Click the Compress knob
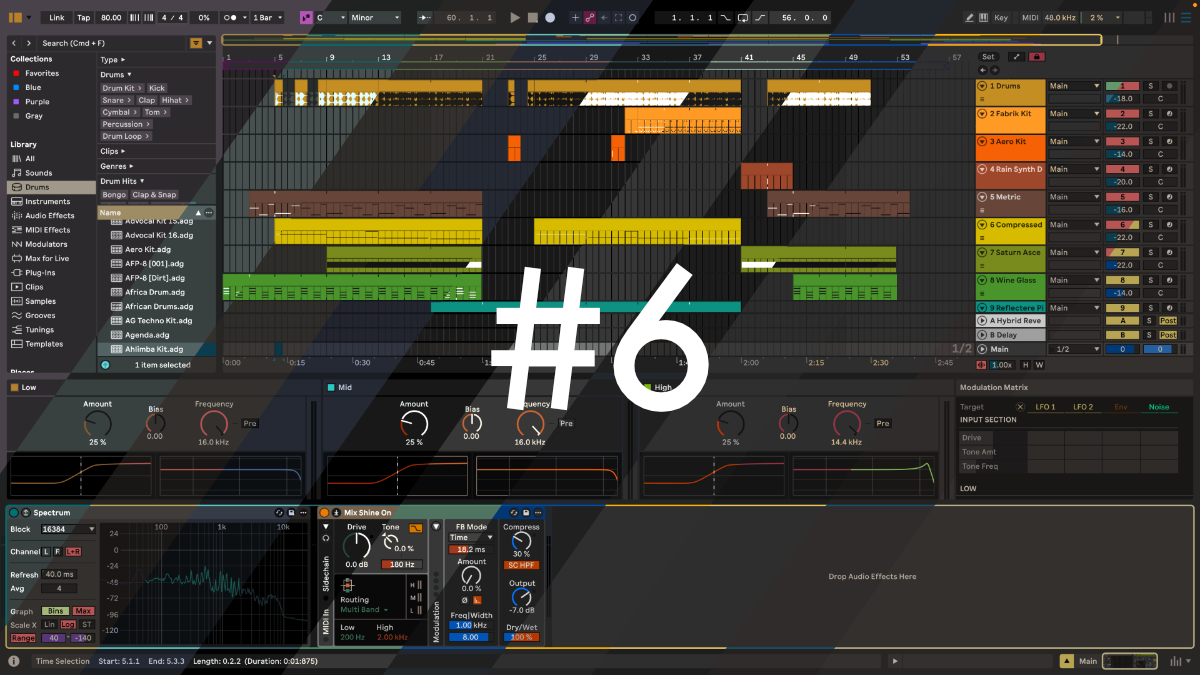 [521, 541]
